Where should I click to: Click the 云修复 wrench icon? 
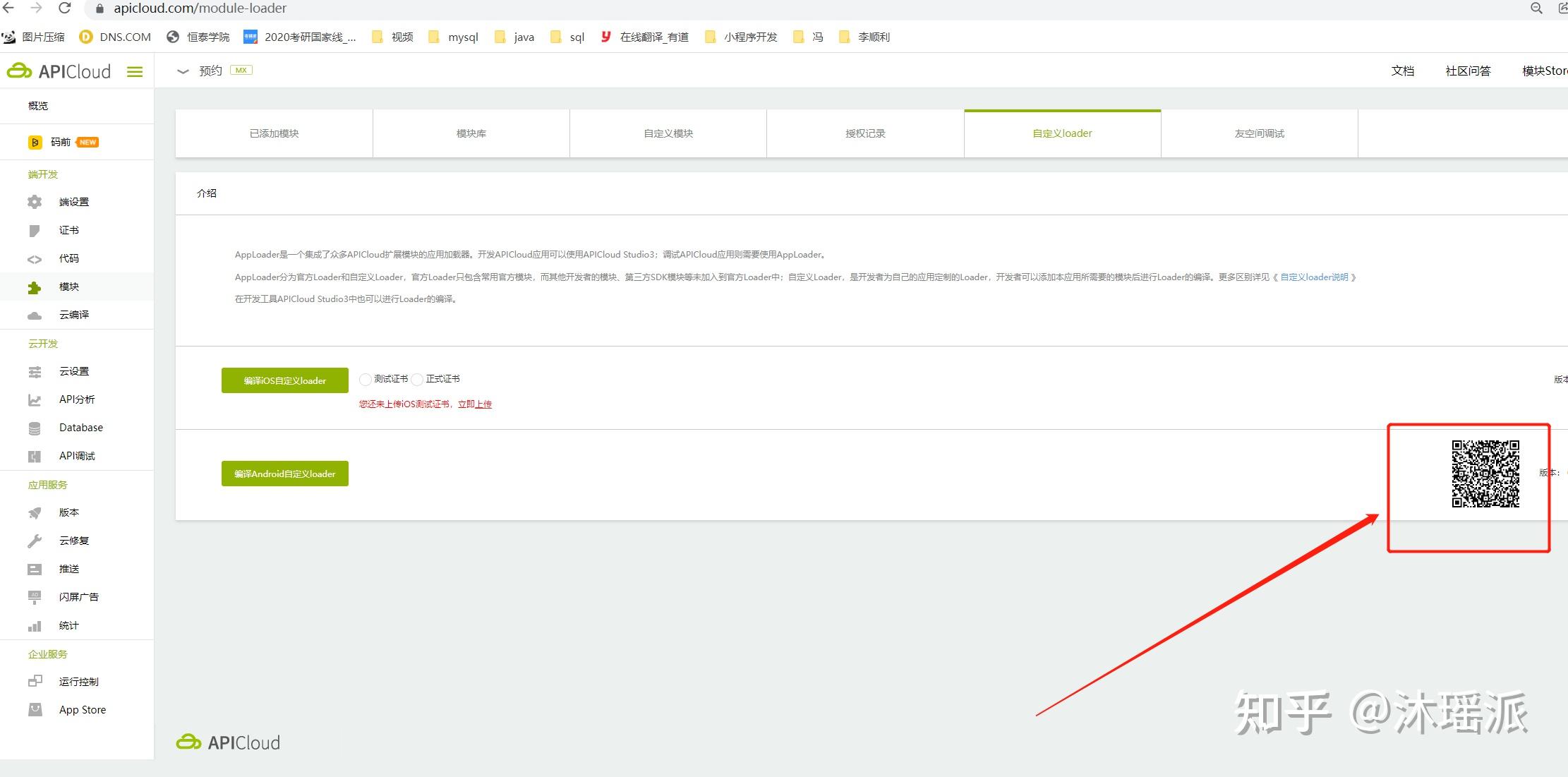click(35, 541)
